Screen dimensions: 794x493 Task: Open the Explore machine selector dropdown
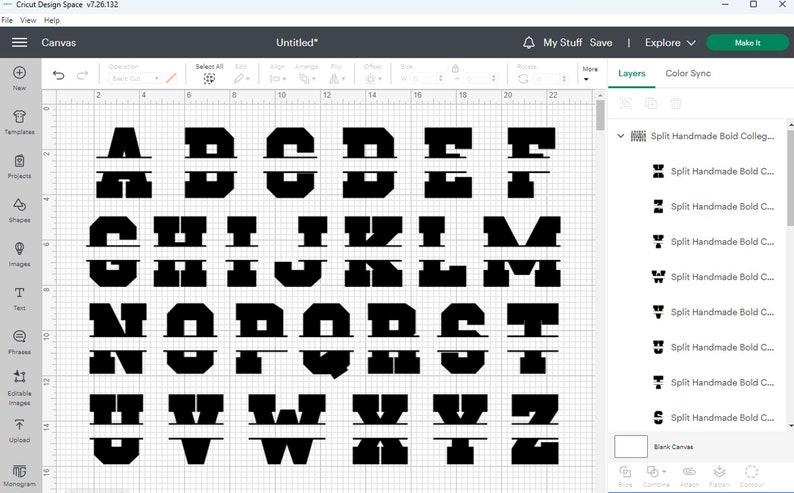pyautogui.click(x=670, y=43)
